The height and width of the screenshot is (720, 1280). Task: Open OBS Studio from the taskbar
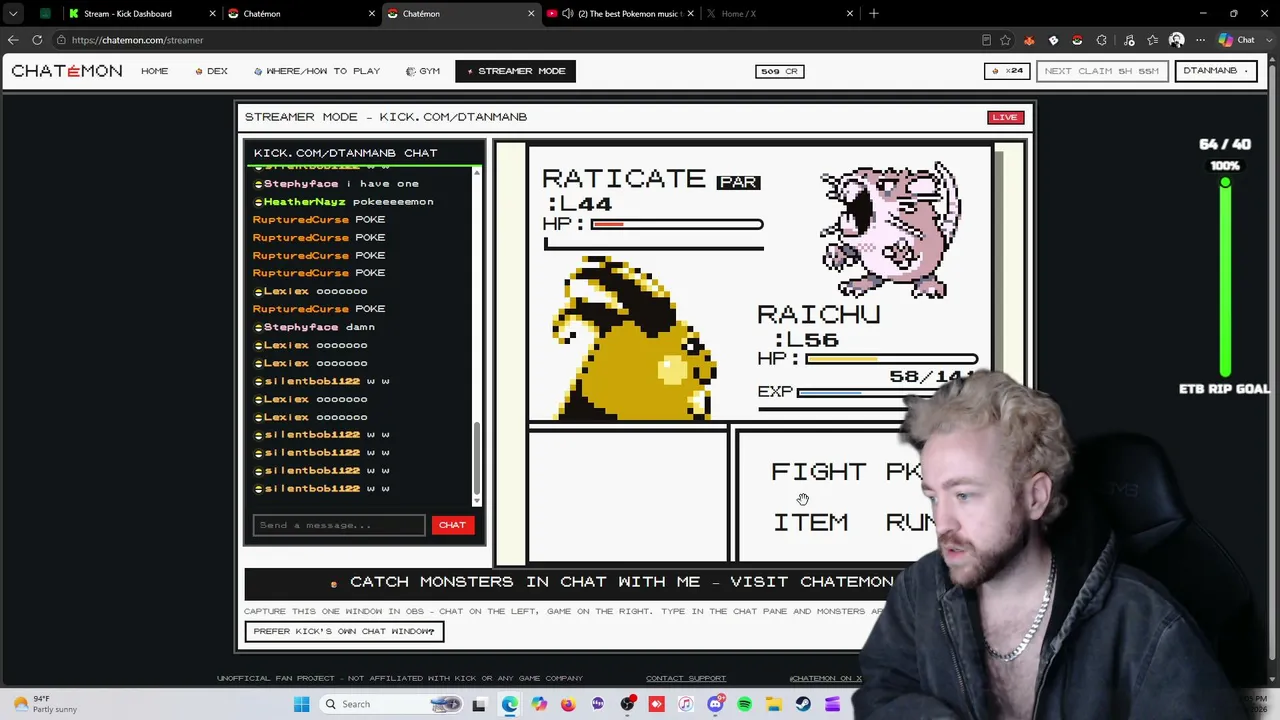(x=627, y=704)
